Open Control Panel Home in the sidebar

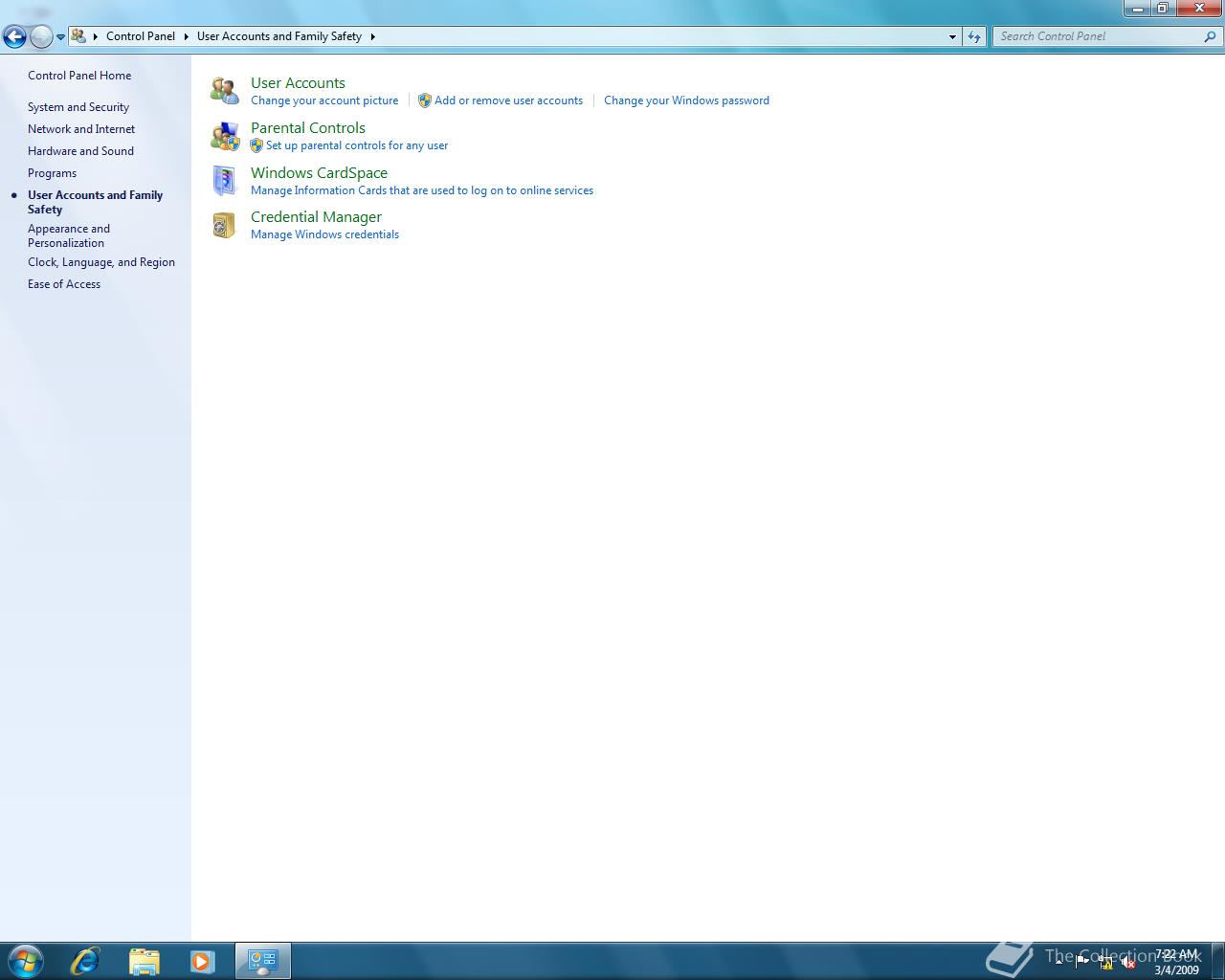pos(79,76)
